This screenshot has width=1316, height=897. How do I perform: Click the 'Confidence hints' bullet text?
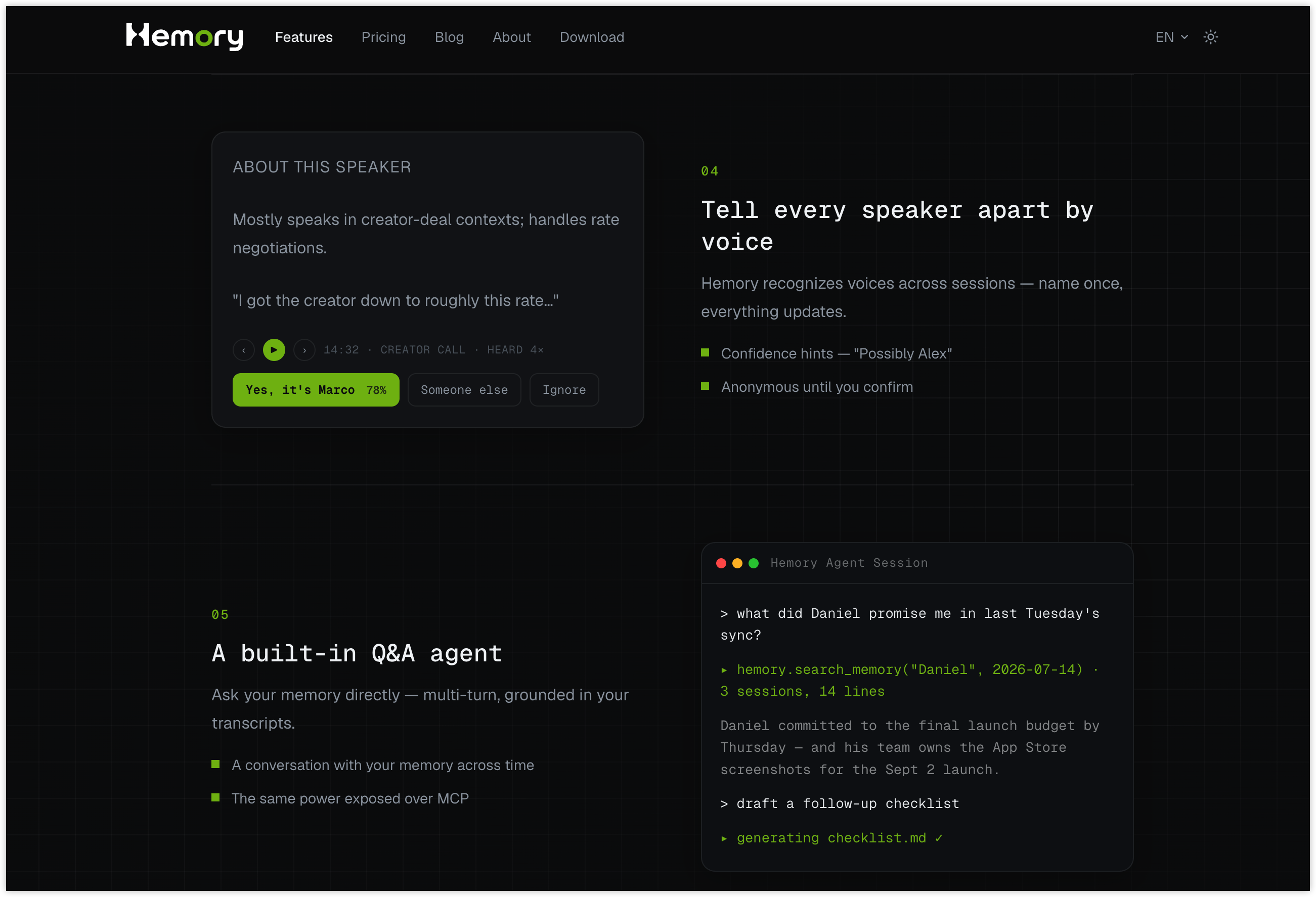[837, 353]
